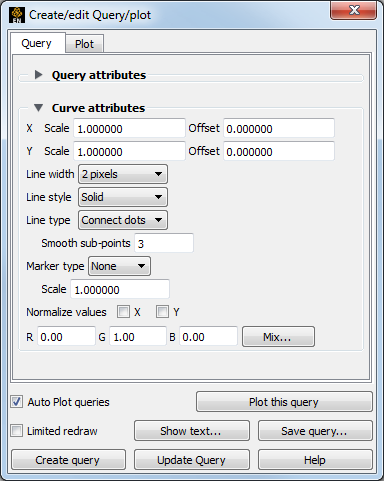The image size is (384, 481).
Task: Open the Marker type dropdown
Action: tap(119, 266)
